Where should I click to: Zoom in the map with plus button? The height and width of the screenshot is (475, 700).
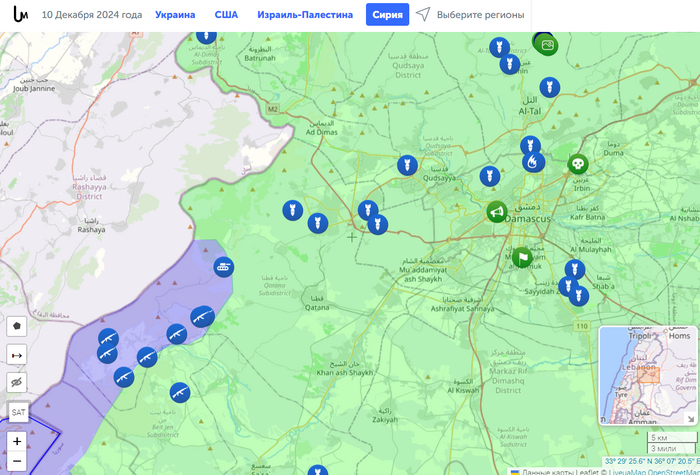tap(17, 441)
